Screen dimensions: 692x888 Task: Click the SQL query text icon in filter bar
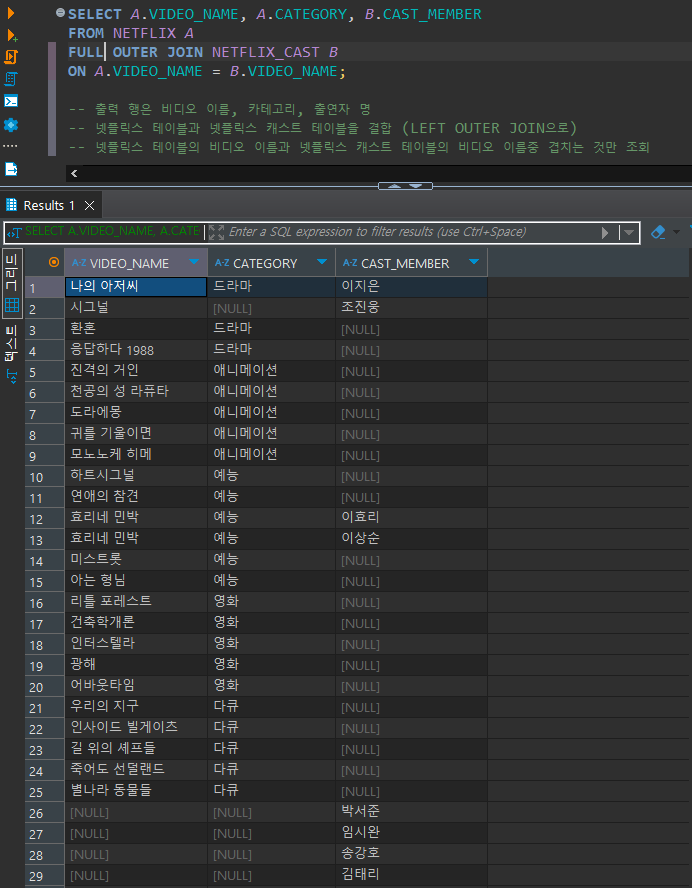point(14,232)
